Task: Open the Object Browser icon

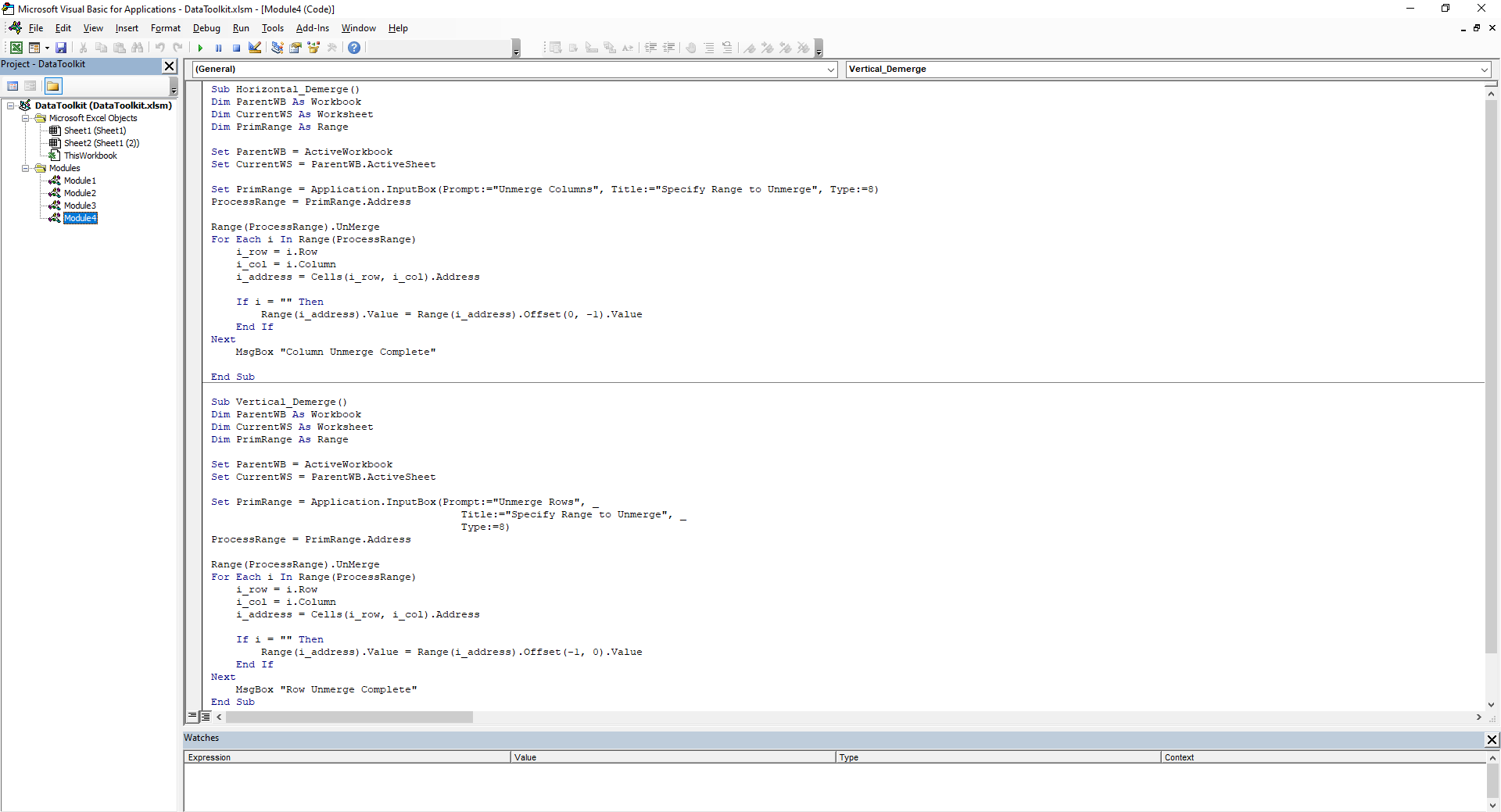Action: point(313,48)
